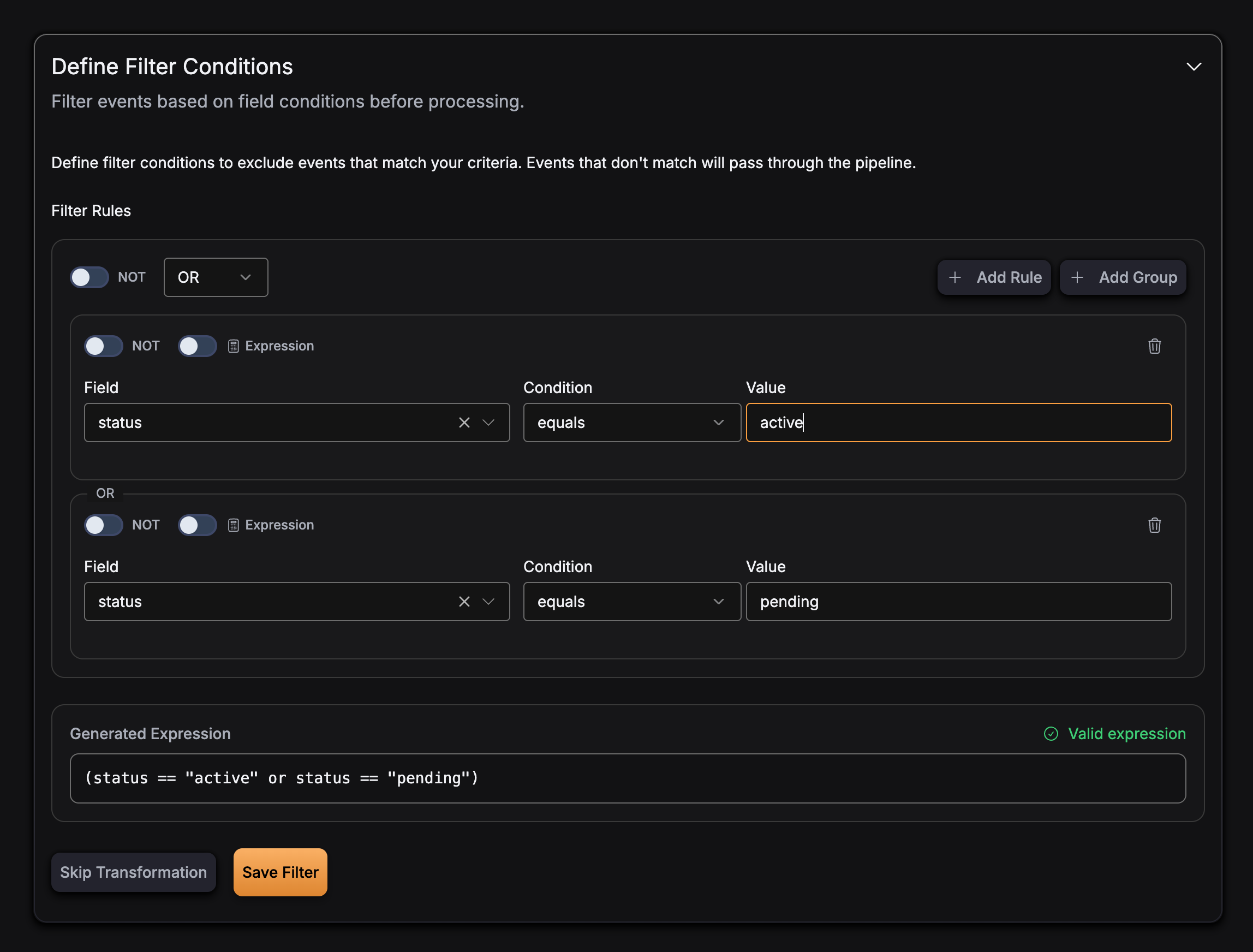Delete the second status equals pending rule
This screenshot has height=952, width=1253.
pyautogui.click(x=1155, y=525)
